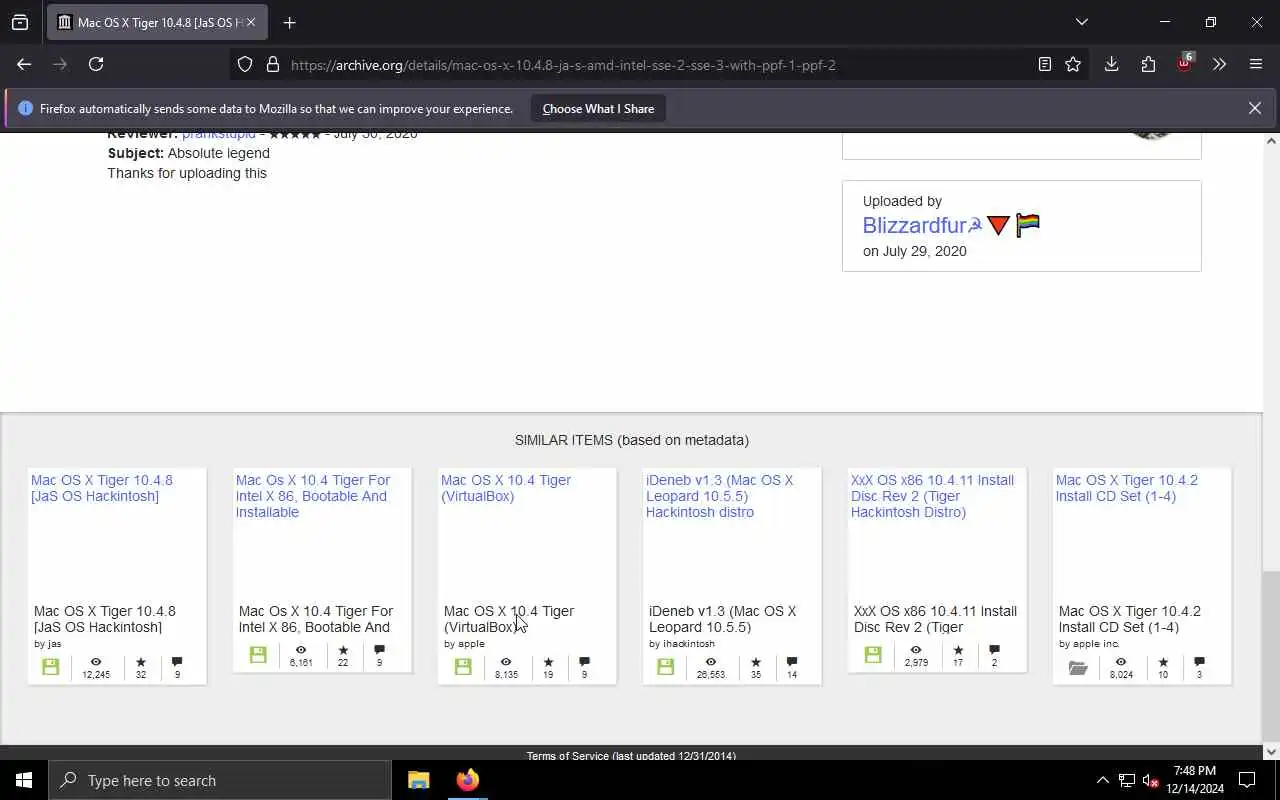Open the uBlock extension icon
Screen dimensions: 1280x800
(1185, 64)
